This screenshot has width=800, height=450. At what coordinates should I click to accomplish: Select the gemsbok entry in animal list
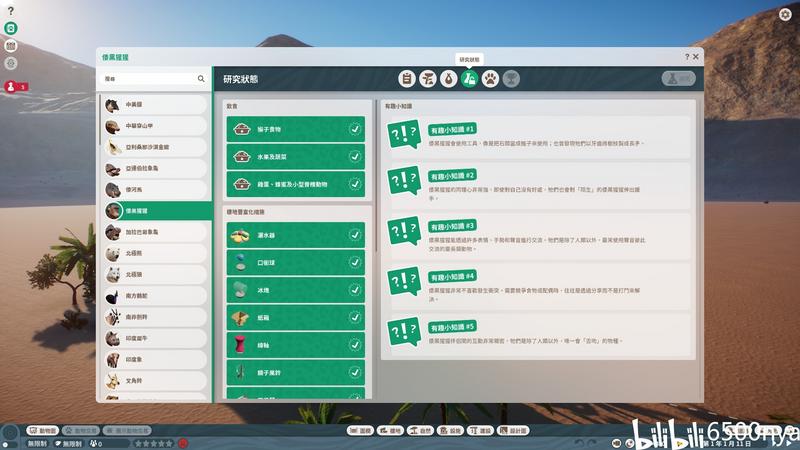point(156,317)
